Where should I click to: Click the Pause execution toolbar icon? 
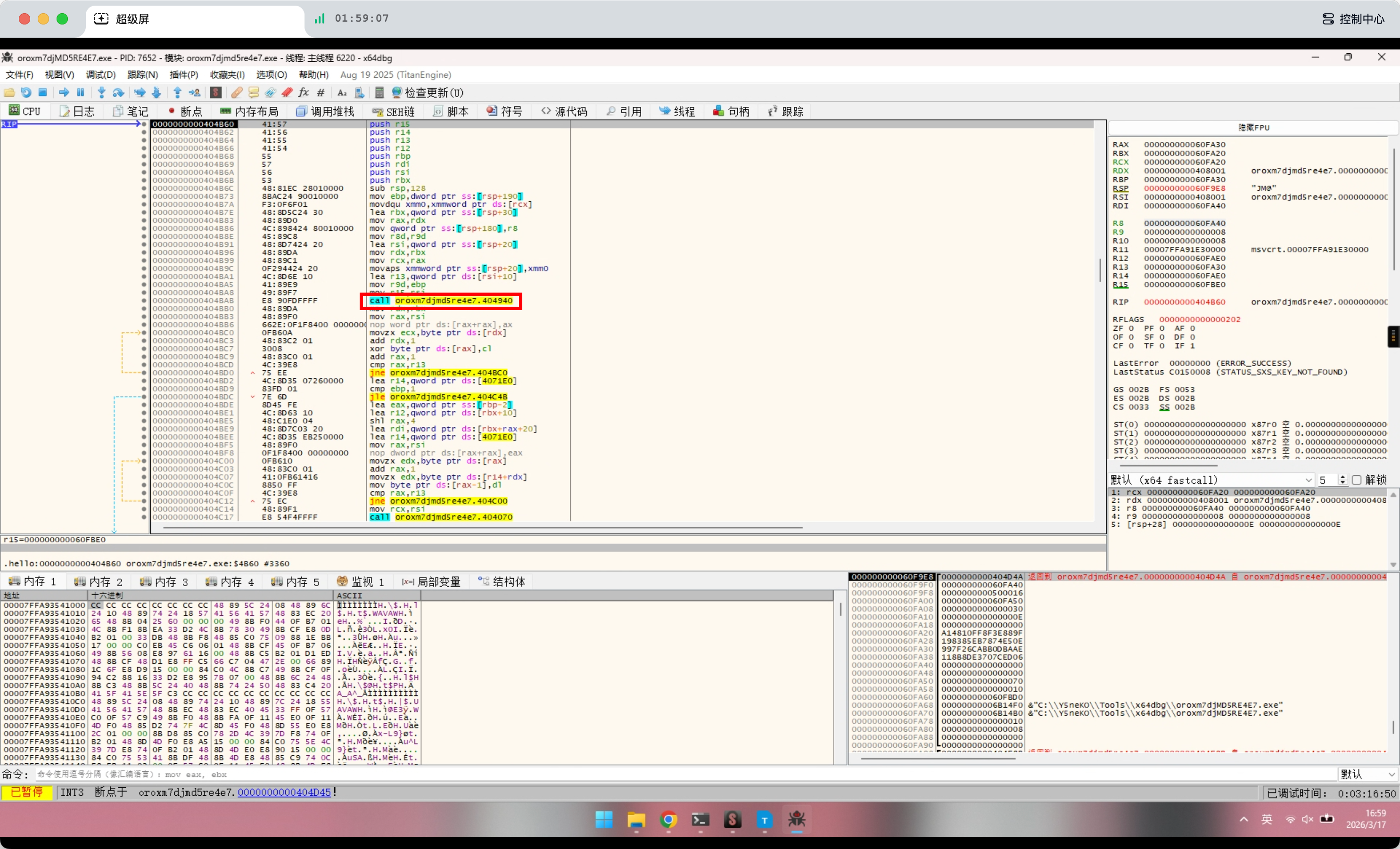(x=81, y=92)
